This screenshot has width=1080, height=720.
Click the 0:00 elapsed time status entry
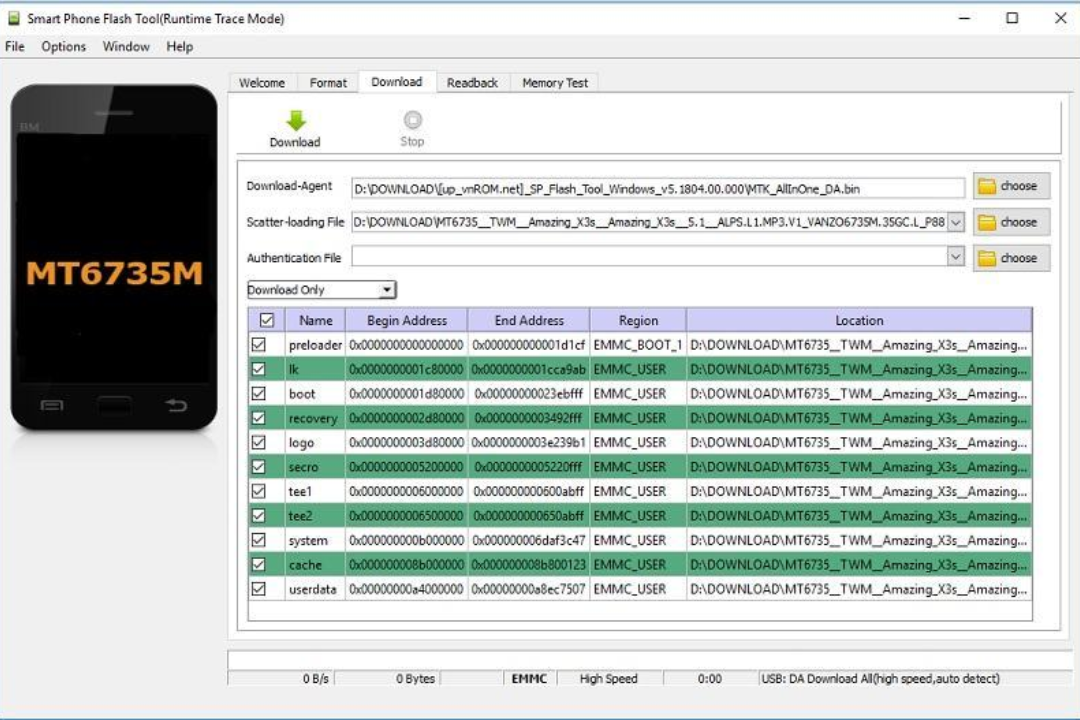click(x=709, y=679)
